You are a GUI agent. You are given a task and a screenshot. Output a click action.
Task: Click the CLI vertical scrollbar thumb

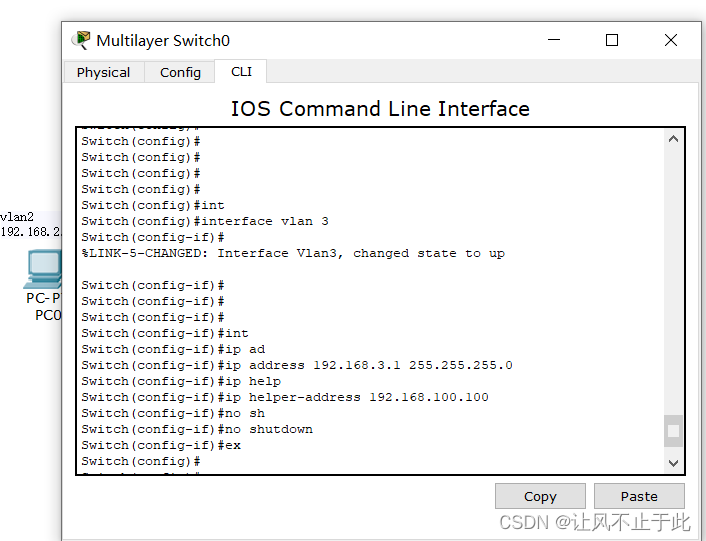tap(674, 431)
